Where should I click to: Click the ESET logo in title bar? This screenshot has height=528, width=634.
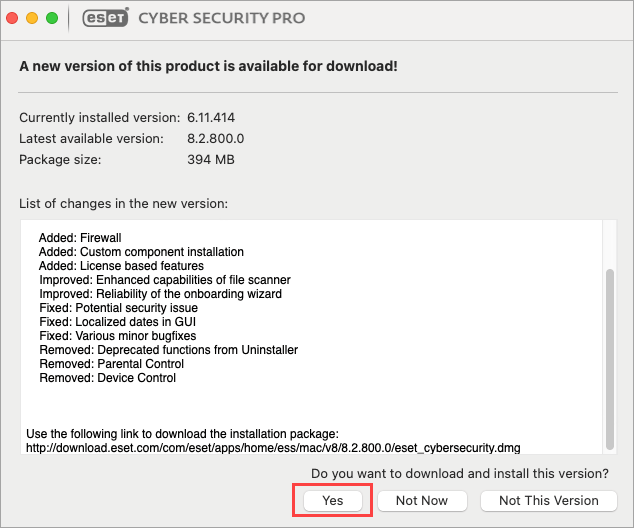tap(105, 18)
